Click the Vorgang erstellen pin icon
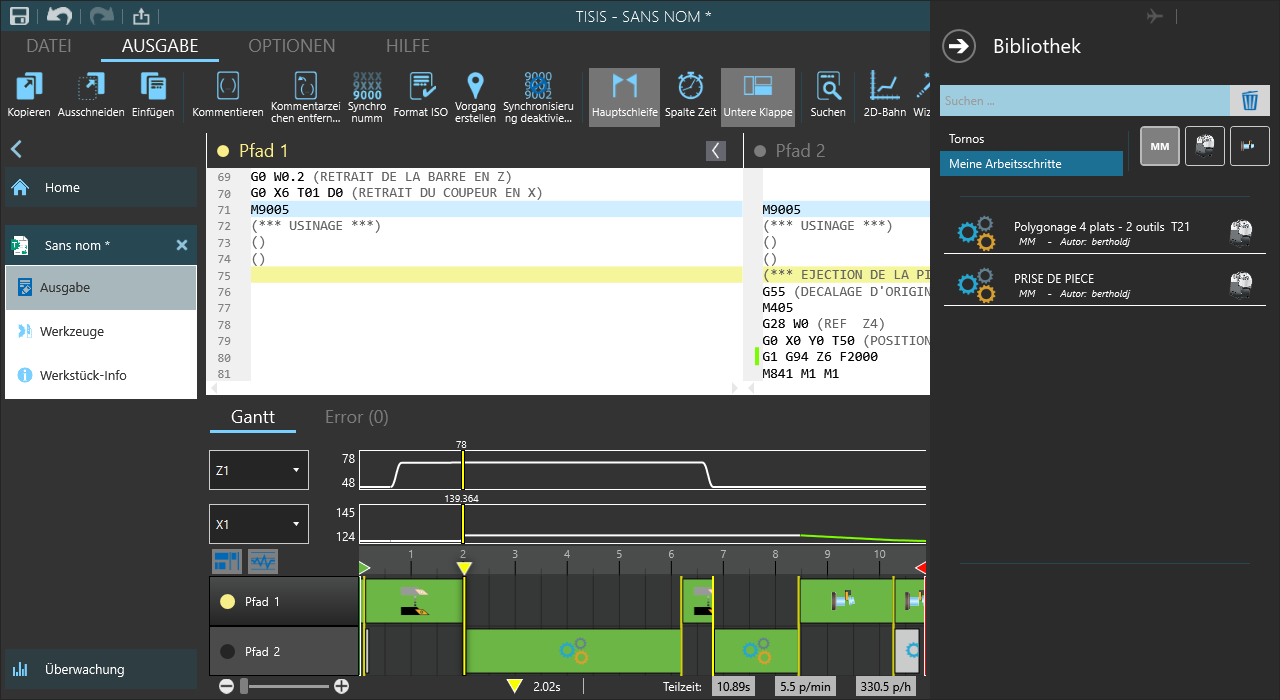The image size is (1280, 700). pyautogui.click(x=475, y=87)
